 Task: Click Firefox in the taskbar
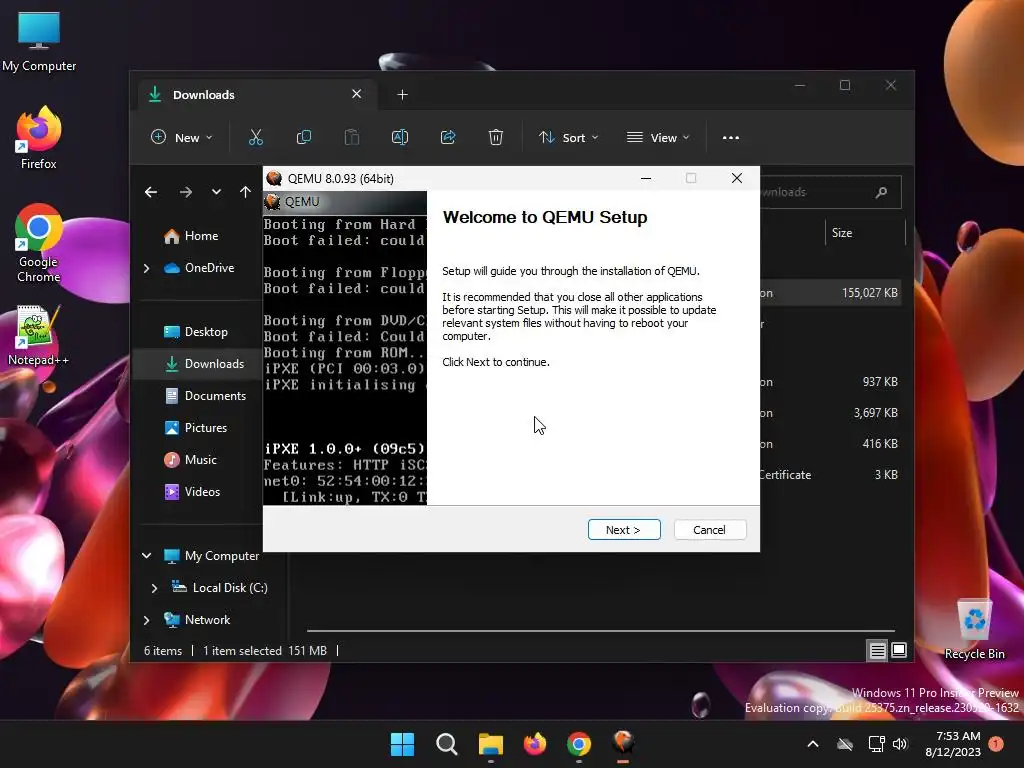535,744
